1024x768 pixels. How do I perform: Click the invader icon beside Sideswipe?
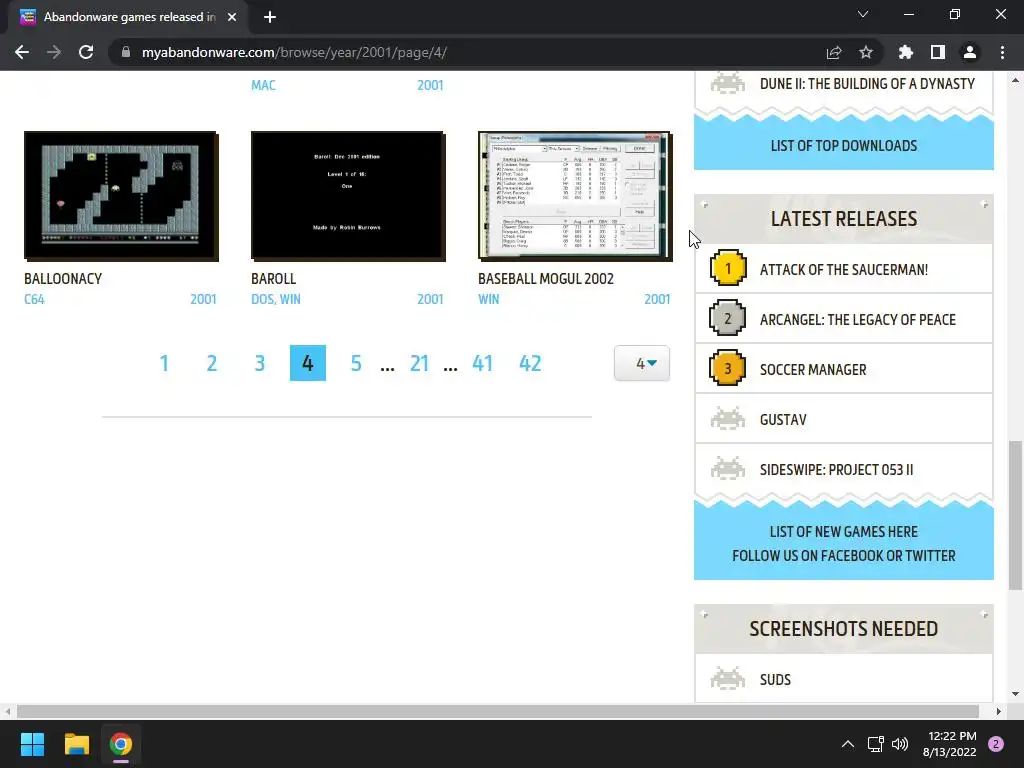pyautogui.click(x=728, y=469)
